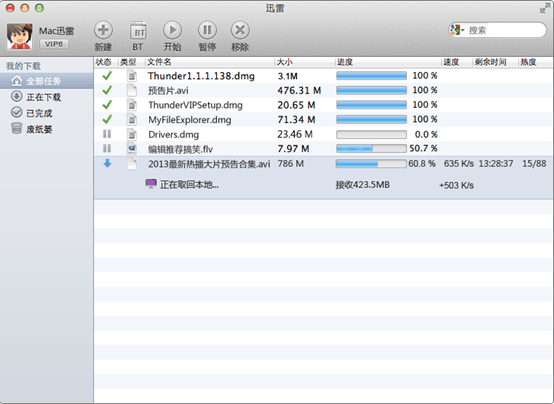Click the file type icon for 预售片.avi
Screen dimensions: 554x404
(132, 90)
